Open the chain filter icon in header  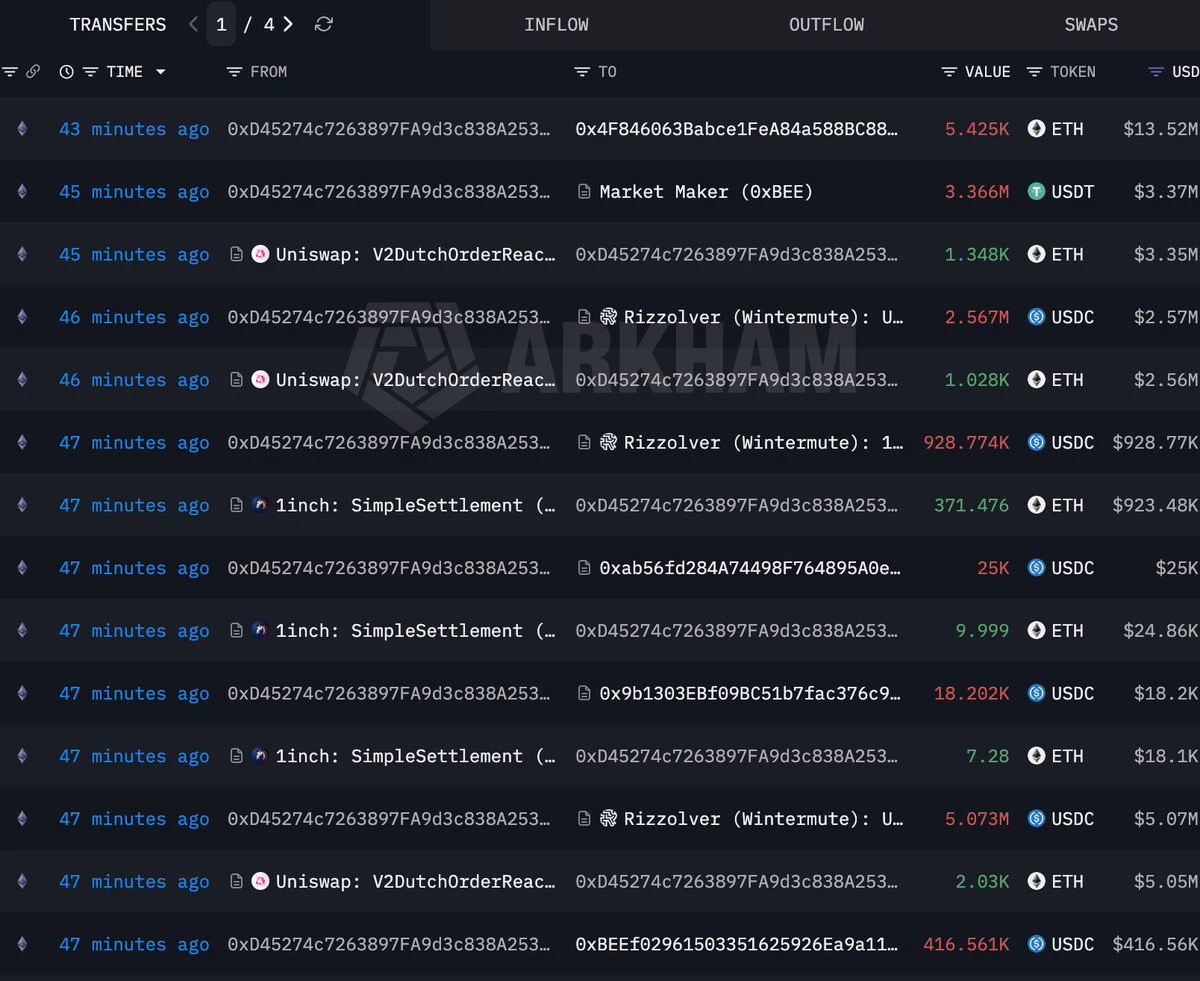click(10, 72)
